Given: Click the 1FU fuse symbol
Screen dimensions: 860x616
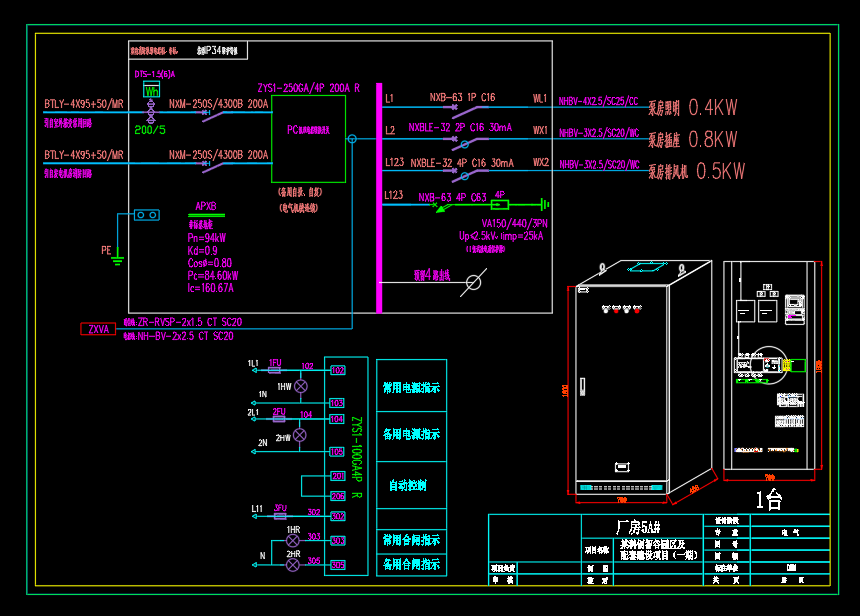Looking at the screenshot, I should 276,369.
